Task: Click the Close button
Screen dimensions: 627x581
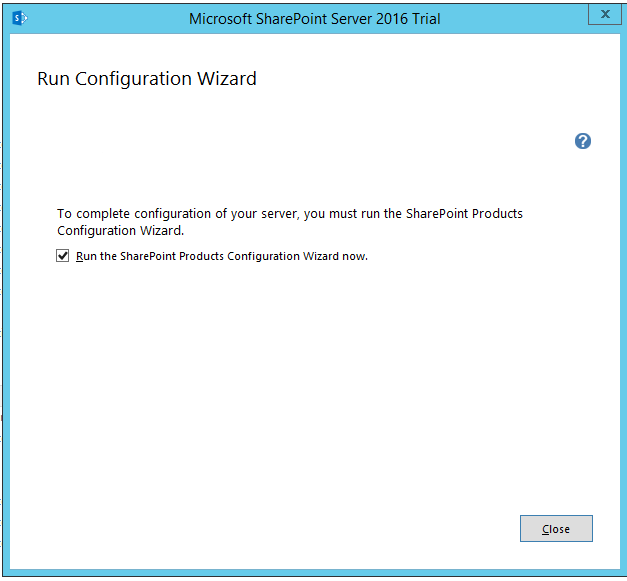Action: tap(556, 528)
